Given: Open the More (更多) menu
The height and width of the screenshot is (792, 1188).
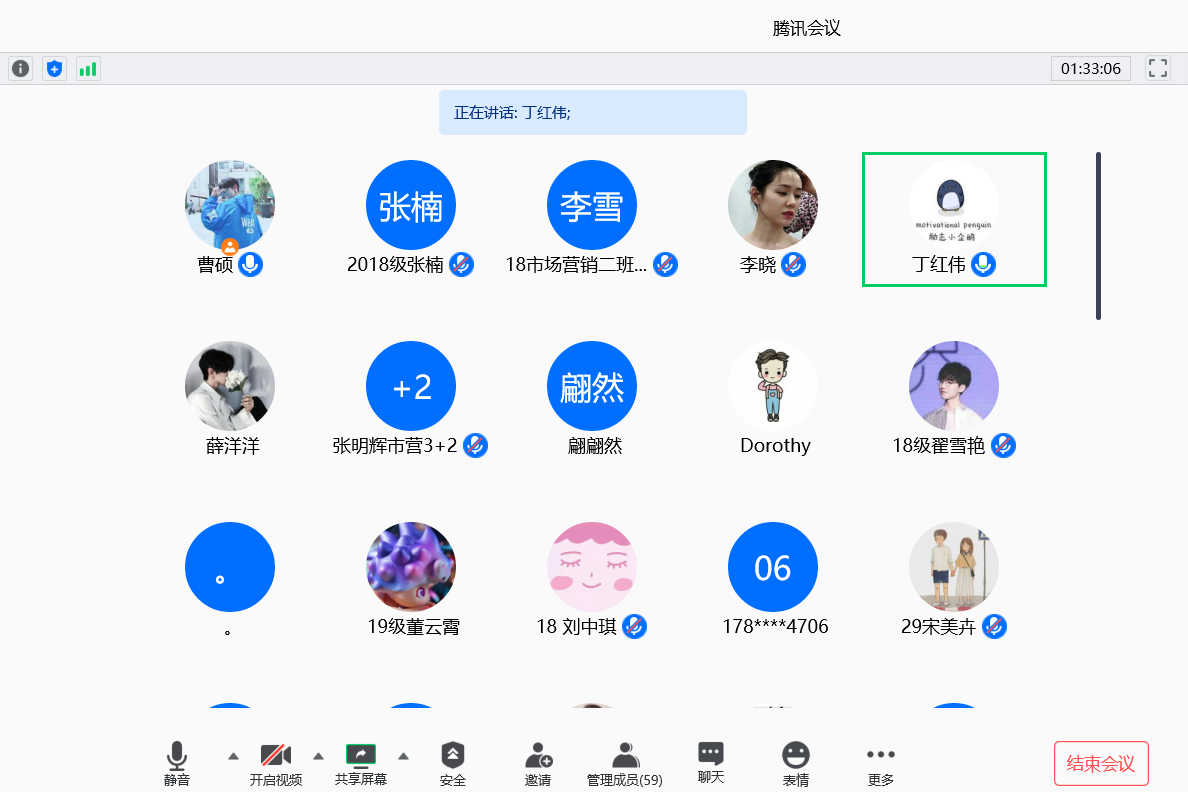Looking at the screenshot, I should [881, 764].
